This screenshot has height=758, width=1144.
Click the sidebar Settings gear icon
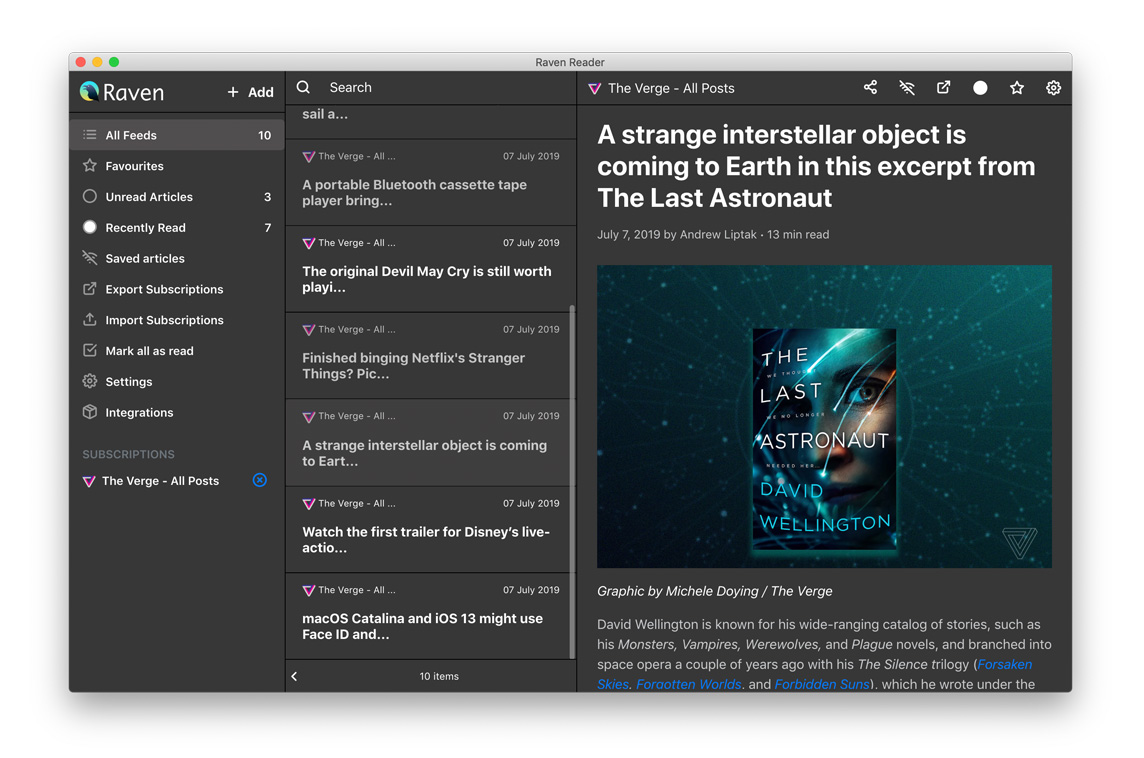click(90, 381)
